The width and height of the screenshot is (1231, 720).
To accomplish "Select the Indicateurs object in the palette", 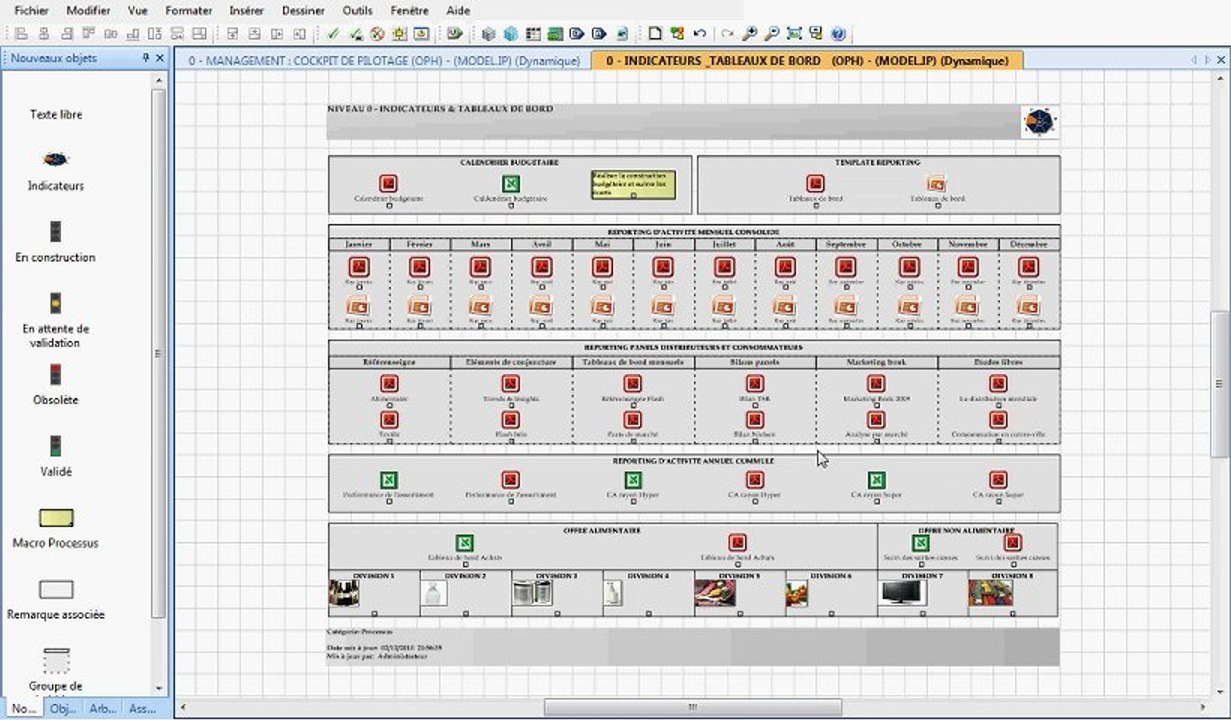I will coord(55,160).
